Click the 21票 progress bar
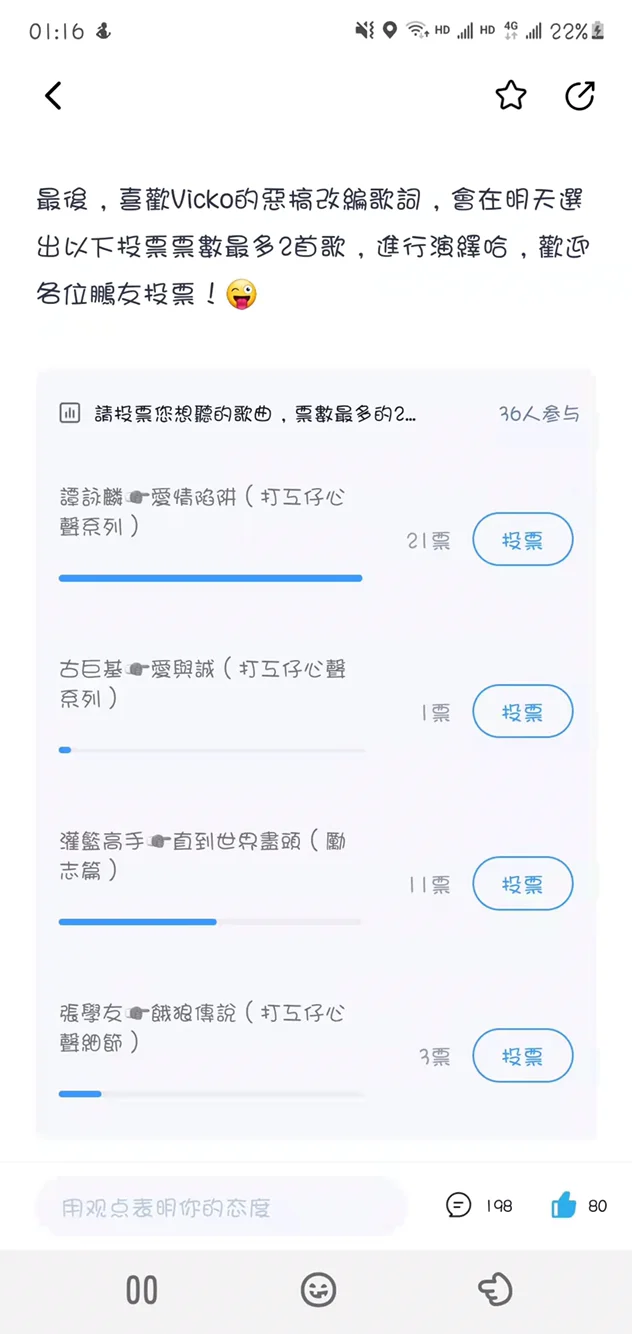Viewport: 632px width, 1334px height. [x=211, y=578]
